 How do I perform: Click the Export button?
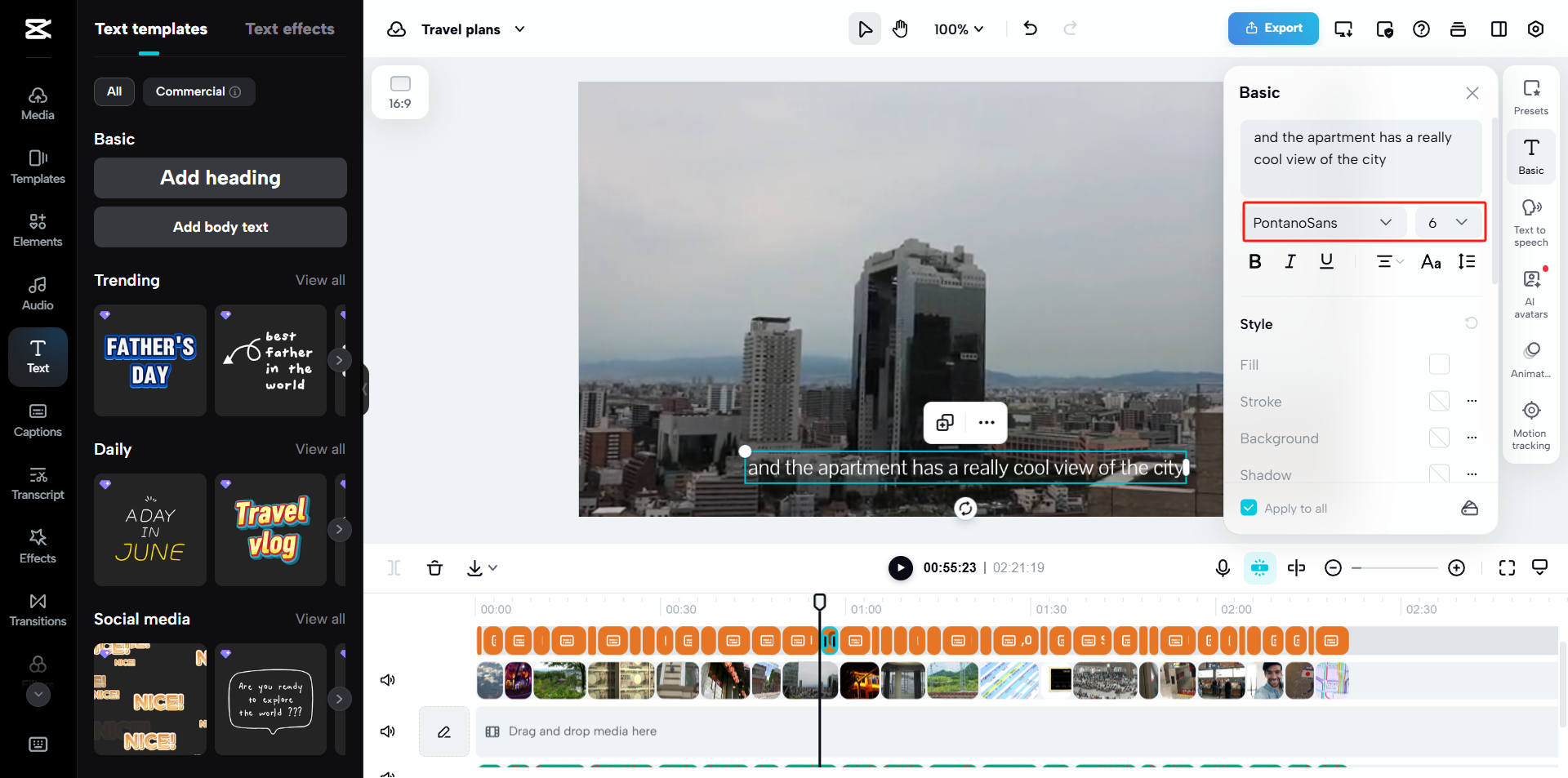(1273, 29)
